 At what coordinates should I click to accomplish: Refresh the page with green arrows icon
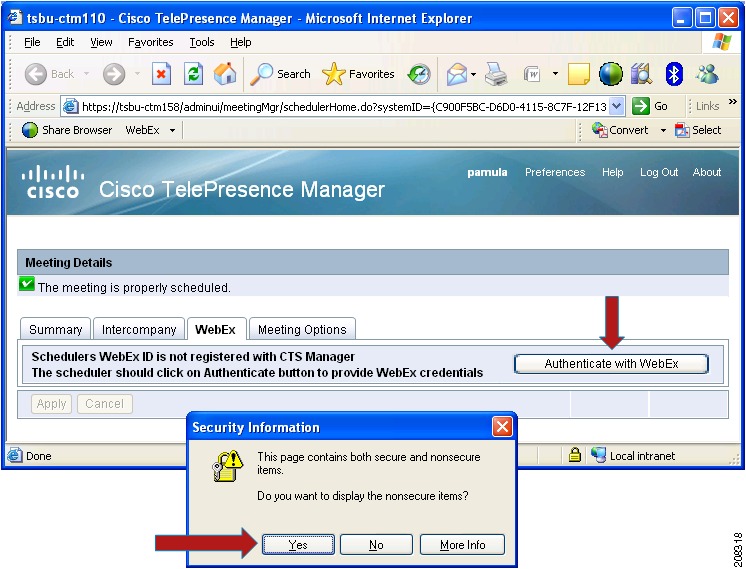pos(193,74)
